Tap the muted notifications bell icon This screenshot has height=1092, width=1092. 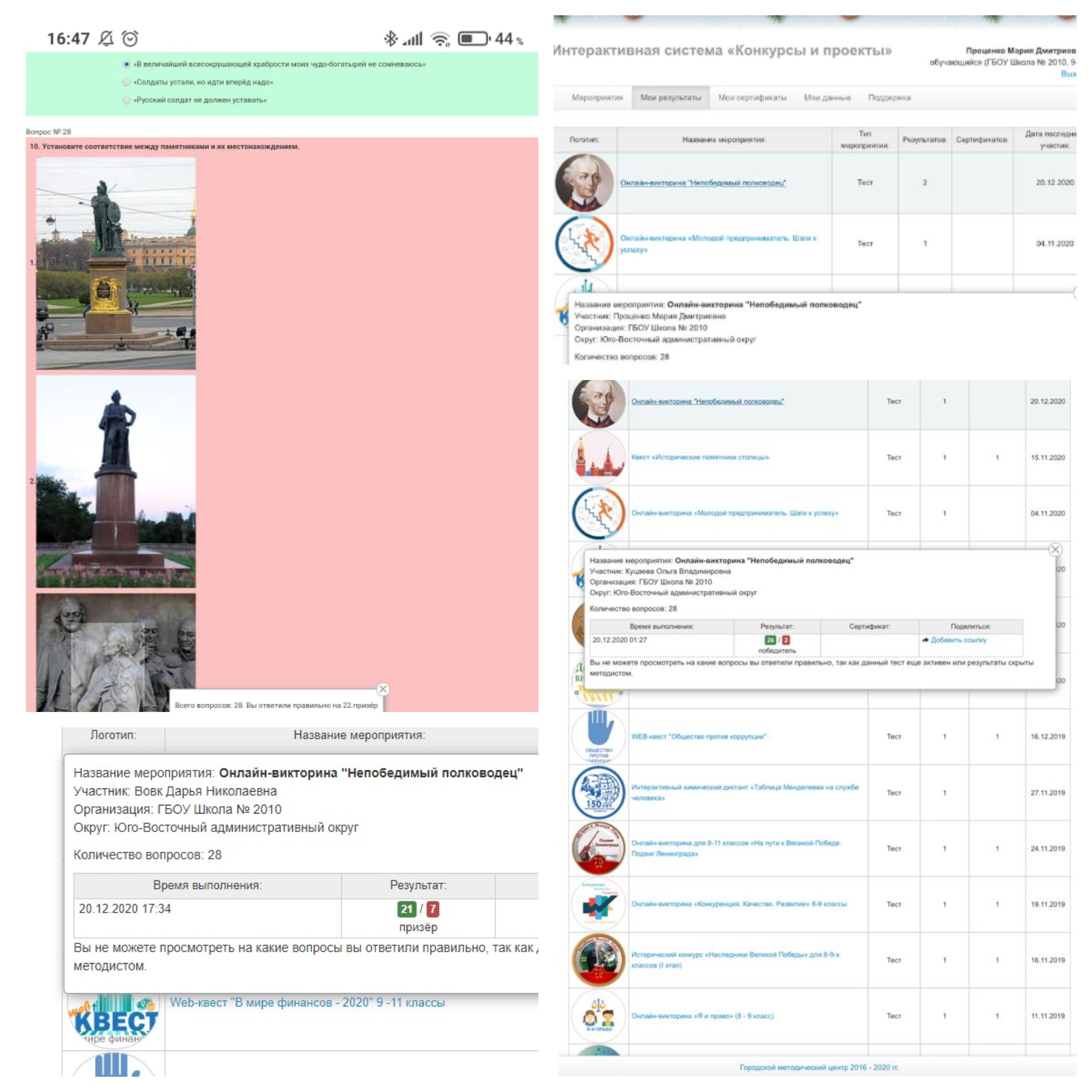(x=106, y=38)
